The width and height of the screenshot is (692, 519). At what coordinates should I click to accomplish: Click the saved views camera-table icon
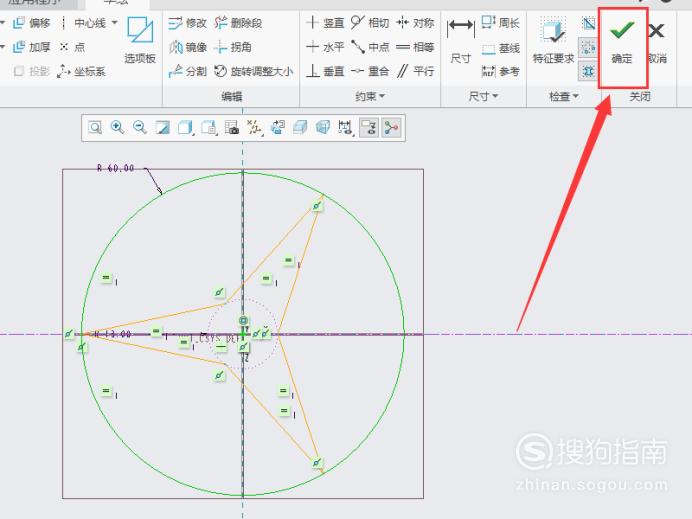pyautogui.click(x=231, y=128)
